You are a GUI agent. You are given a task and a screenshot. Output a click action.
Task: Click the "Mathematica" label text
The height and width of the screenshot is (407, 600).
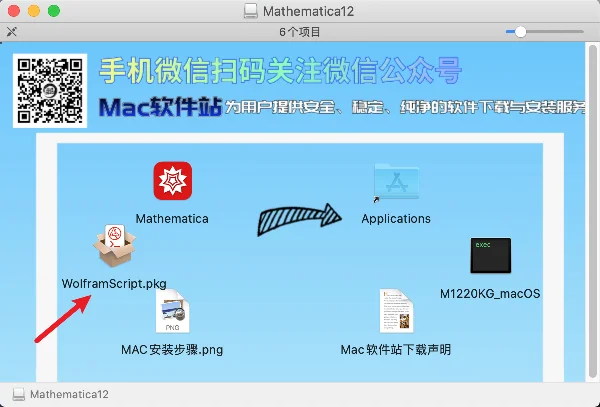(172, 219)
